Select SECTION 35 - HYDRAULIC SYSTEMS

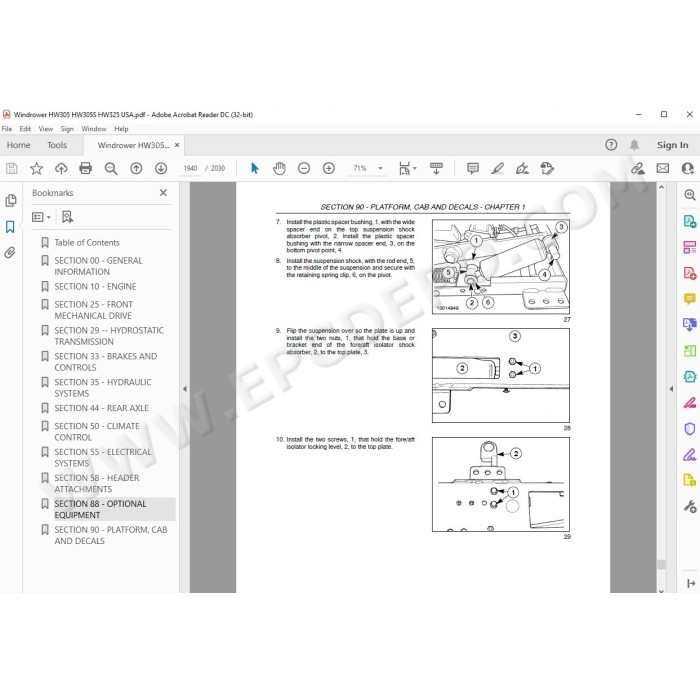[103, 388]
